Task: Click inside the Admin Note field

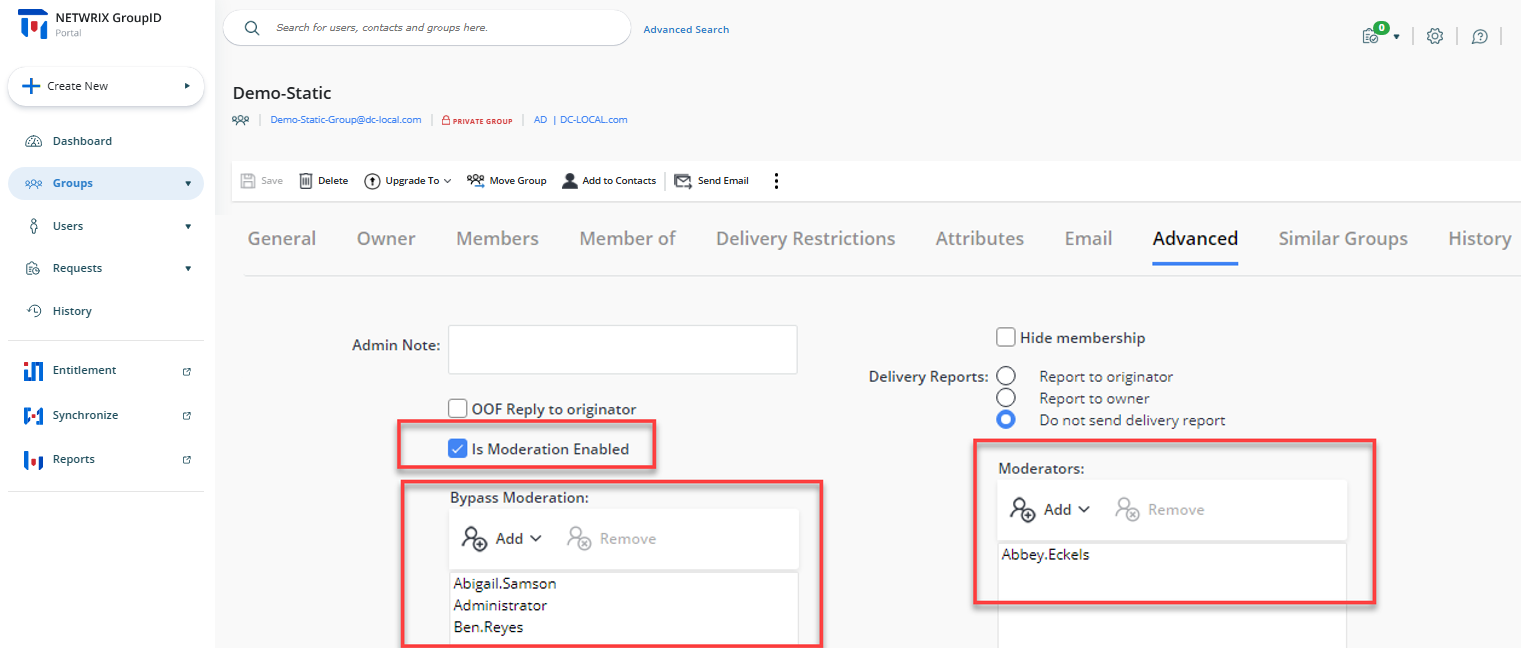Action: 622,350
